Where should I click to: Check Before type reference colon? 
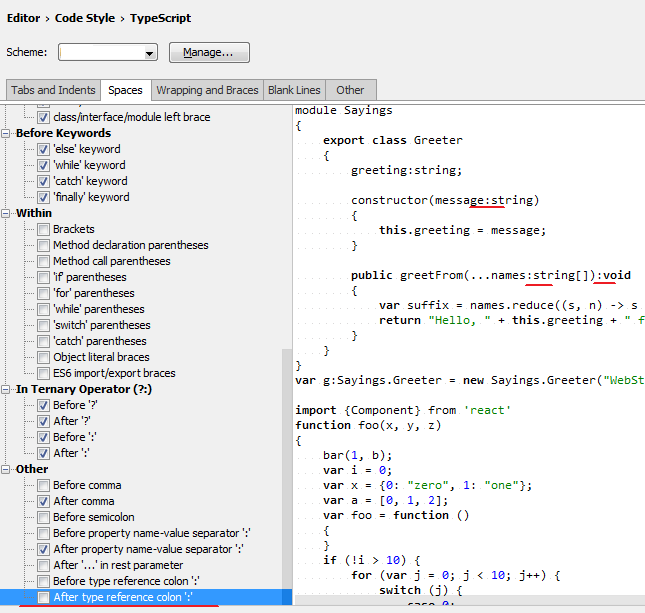pyautogui.click(x=43, y=581)
